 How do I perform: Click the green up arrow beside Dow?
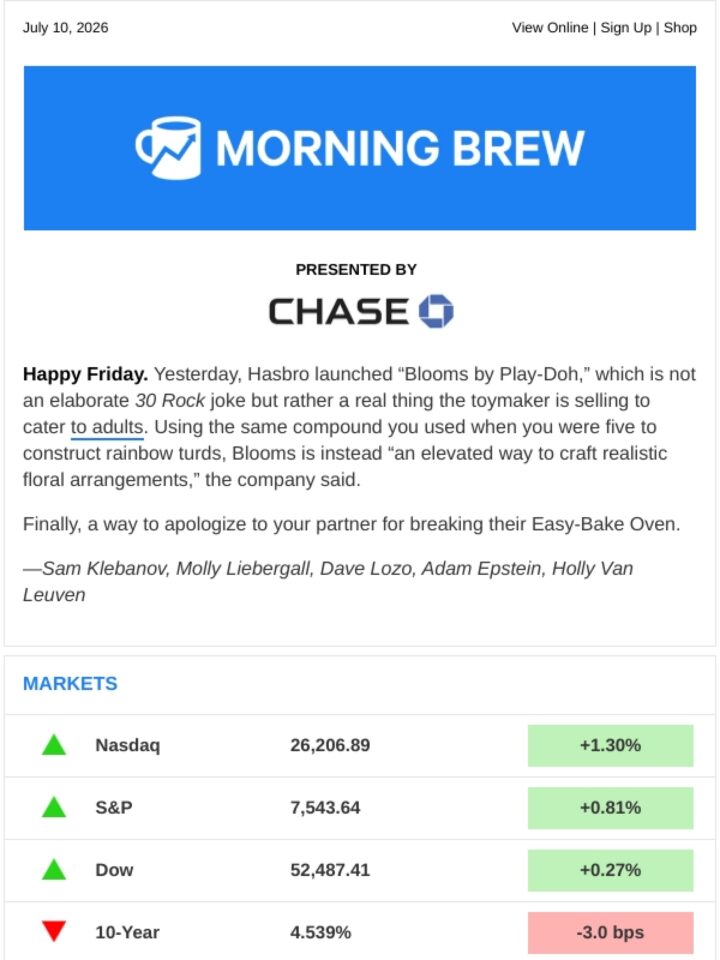54,869
